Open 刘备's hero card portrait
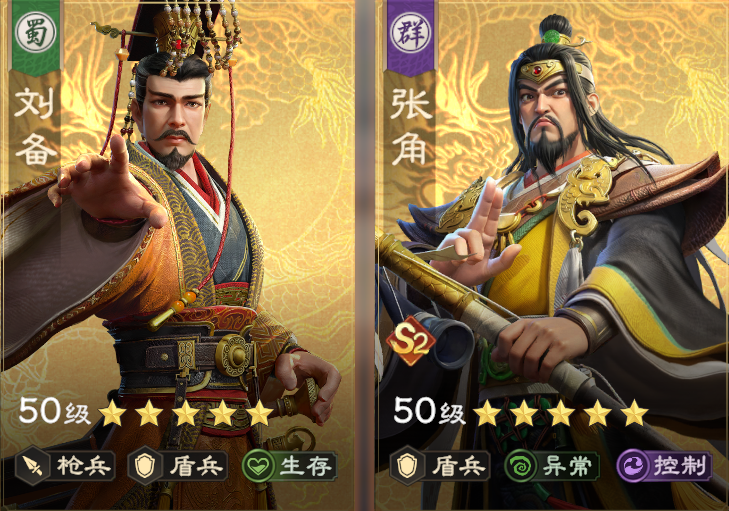The height and width of the screenshot is (511, 729). click(x=178, y=255)
